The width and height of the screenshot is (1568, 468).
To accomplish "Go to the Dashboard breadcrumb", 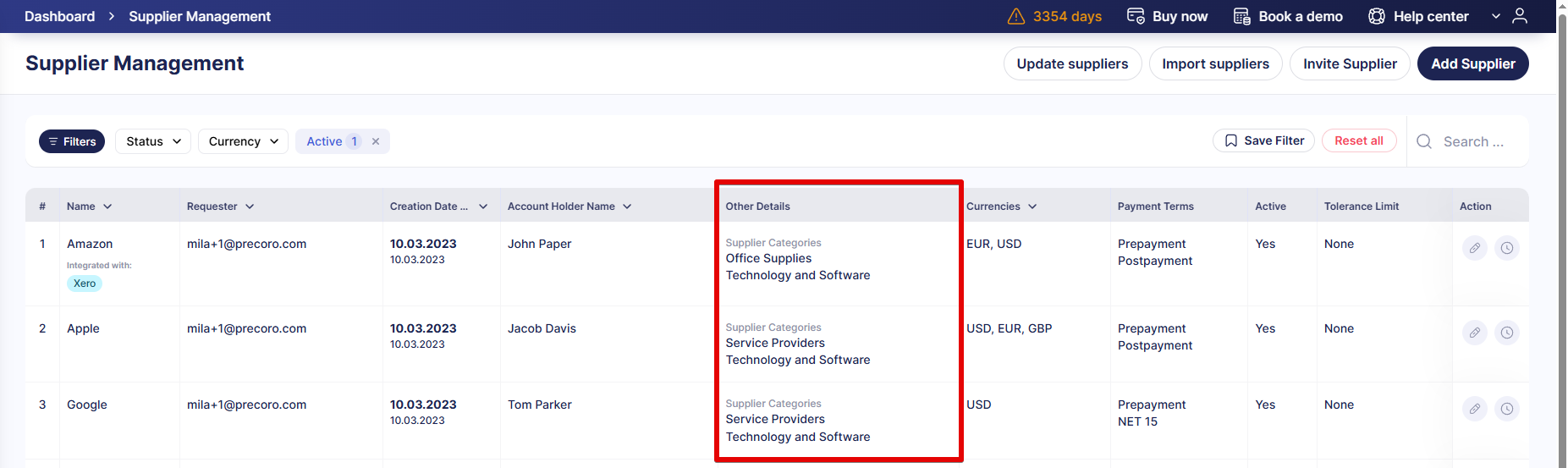I will click(x=59, y=16).
